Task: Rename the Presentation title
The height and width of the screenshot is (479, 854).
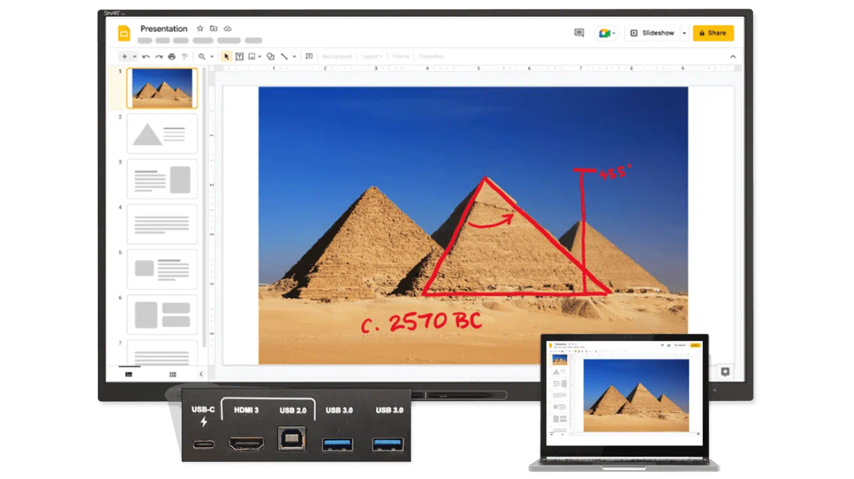Action: 163,28
